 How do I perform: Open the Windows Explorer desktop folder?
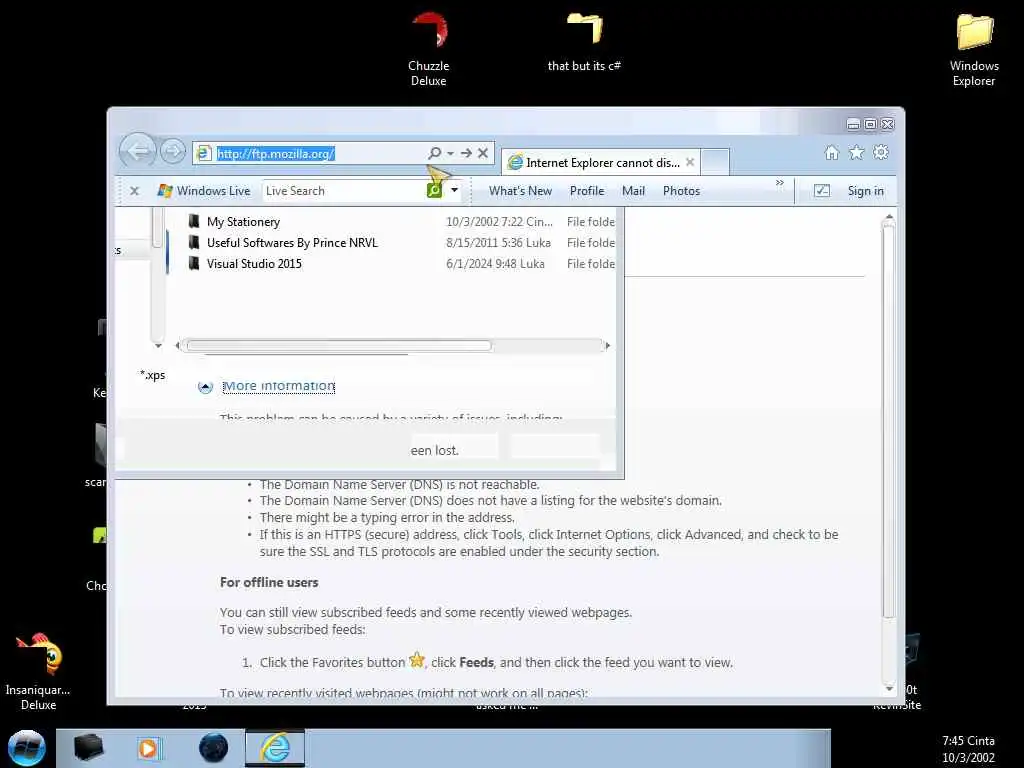pyautogui.click(x=974, y=50)
